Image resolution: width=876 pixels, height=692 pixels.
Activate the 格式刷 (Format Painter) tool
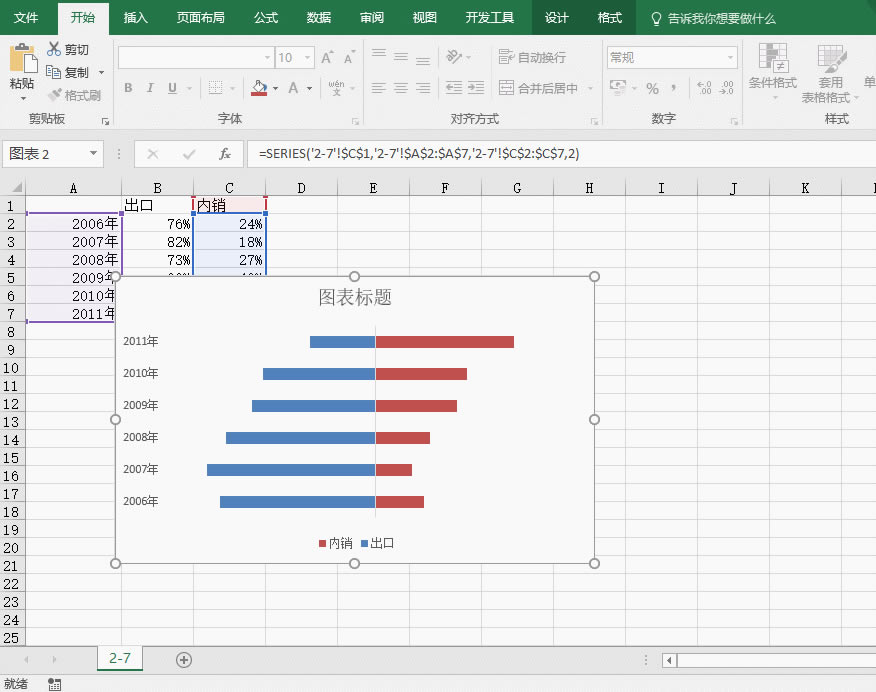point(77,94)
